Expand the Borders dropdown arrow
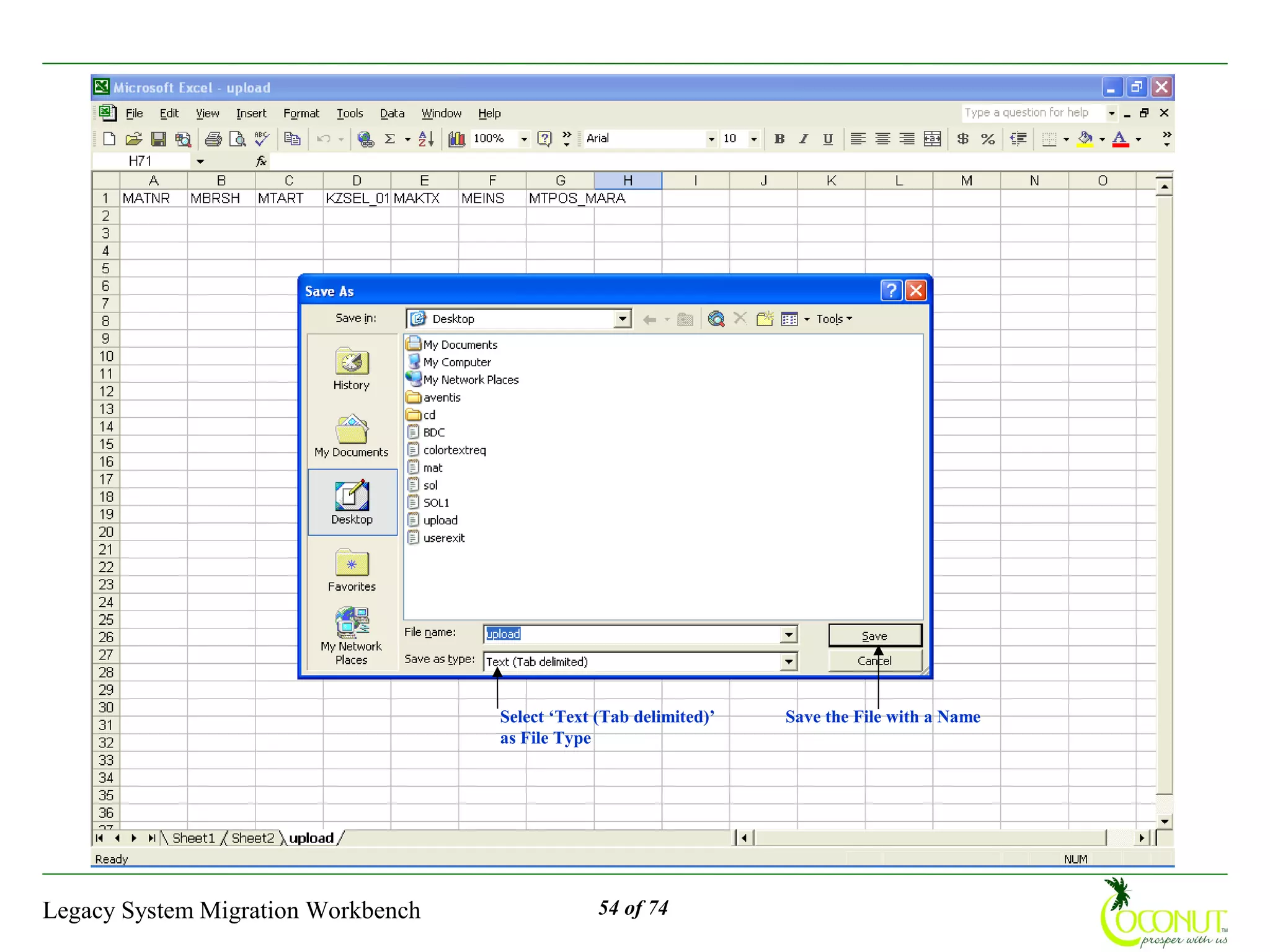Viewport: 1270px width, 952px height. pos(1066,139)
